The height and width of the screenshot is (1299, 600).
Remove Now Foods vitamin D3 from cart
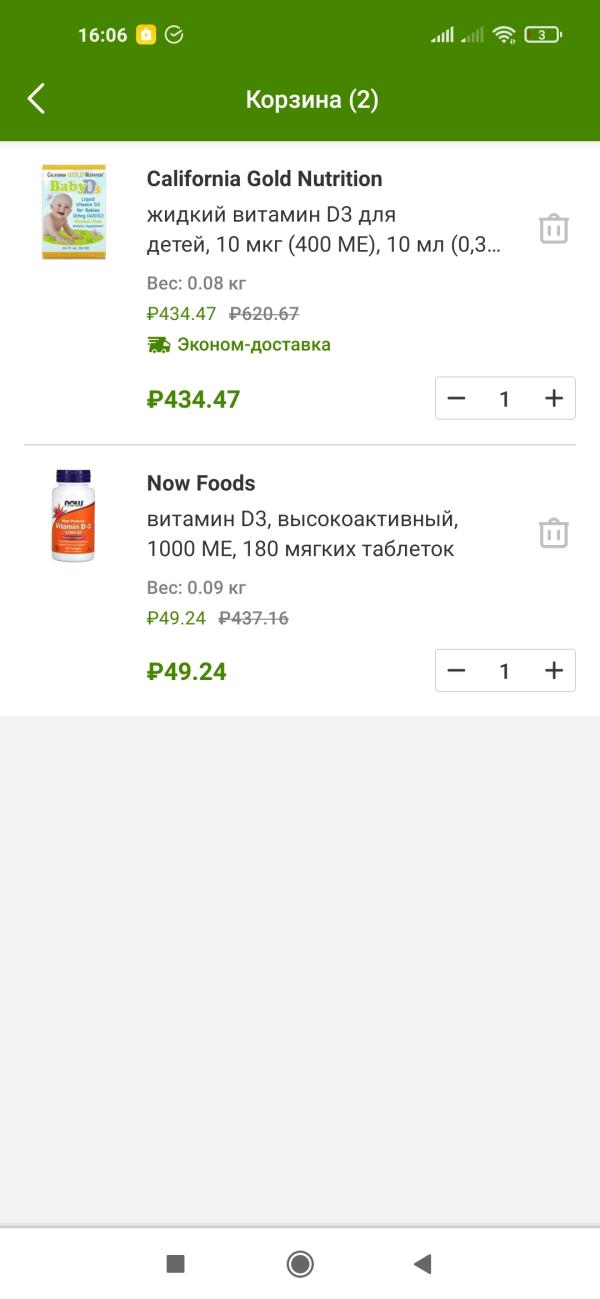tap(553, 533)
